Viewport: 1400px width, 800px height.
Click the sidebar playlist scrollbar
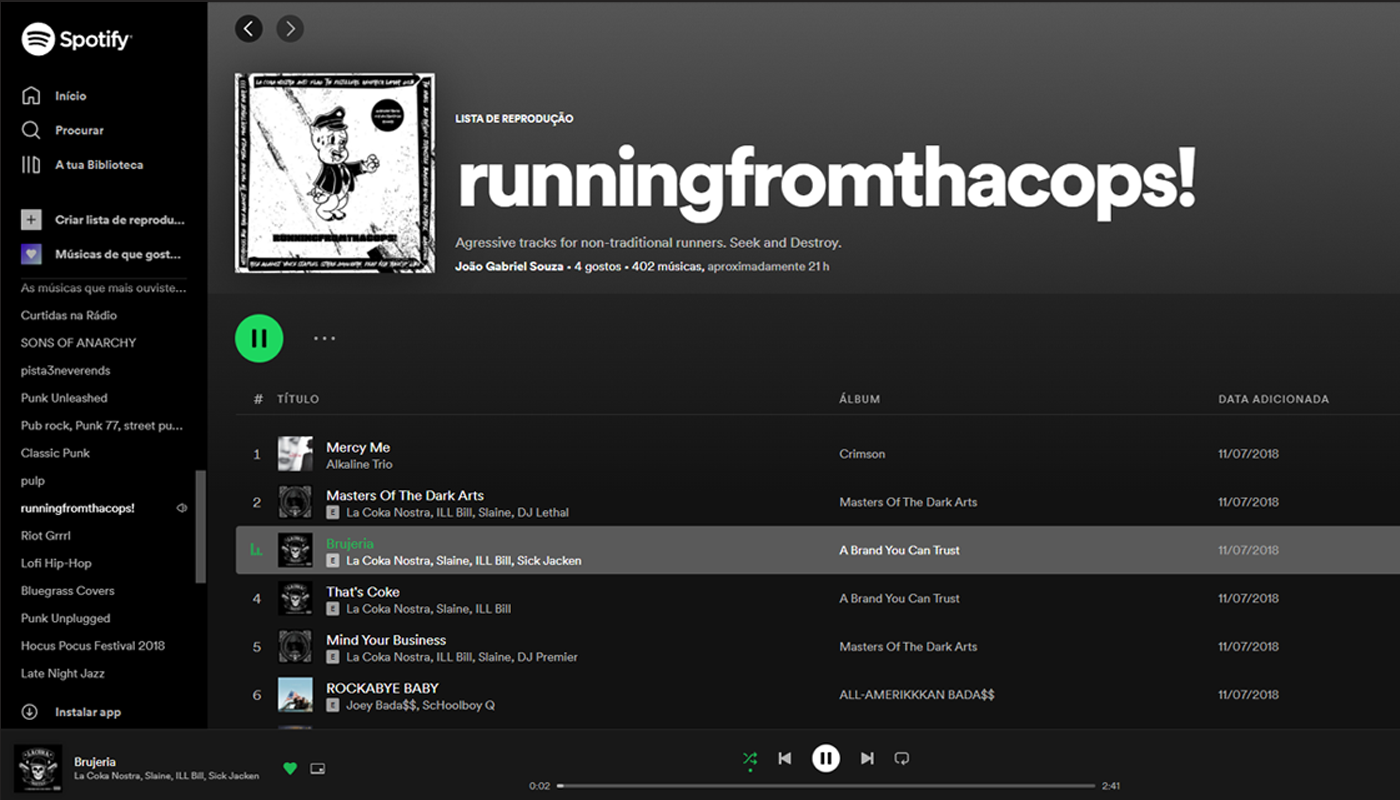coord(201,526)
